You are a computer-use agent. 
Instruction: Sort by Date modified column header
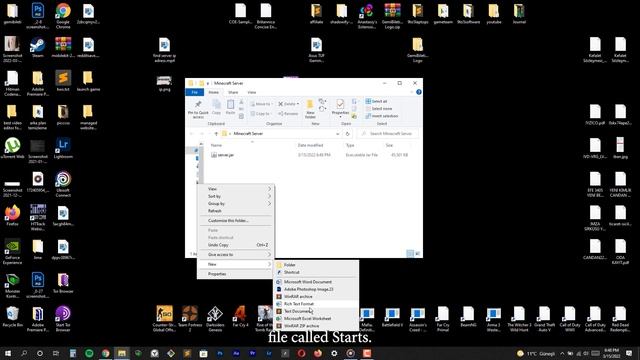click(x=310, y=145)
